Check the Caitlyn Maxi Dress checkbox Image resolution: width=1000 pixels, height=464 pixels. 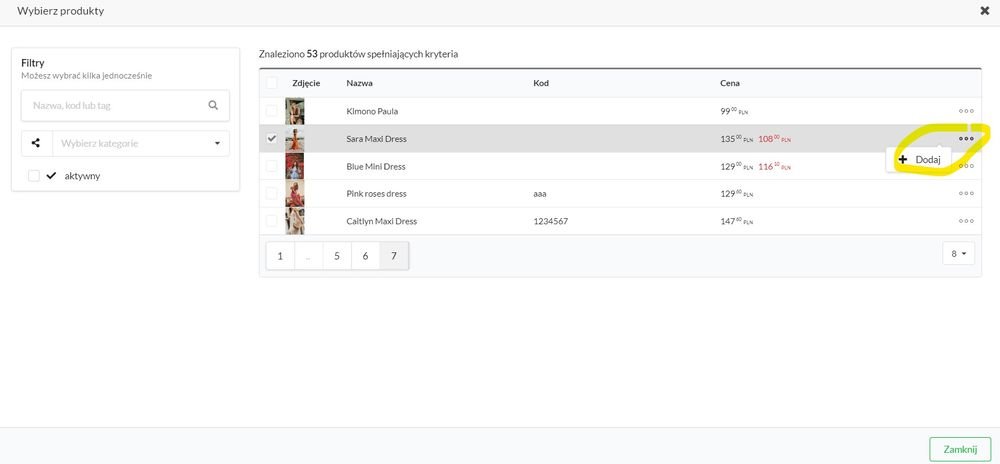pos(272,221)
